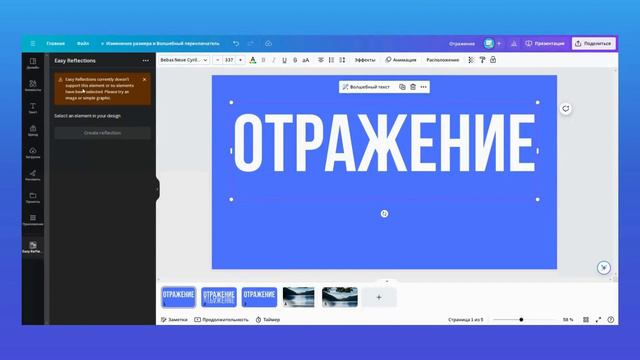The width and height of the screenshot is (640, 360).
Task: Open the Проекты panel in sidebar
Action: (33, 198)
